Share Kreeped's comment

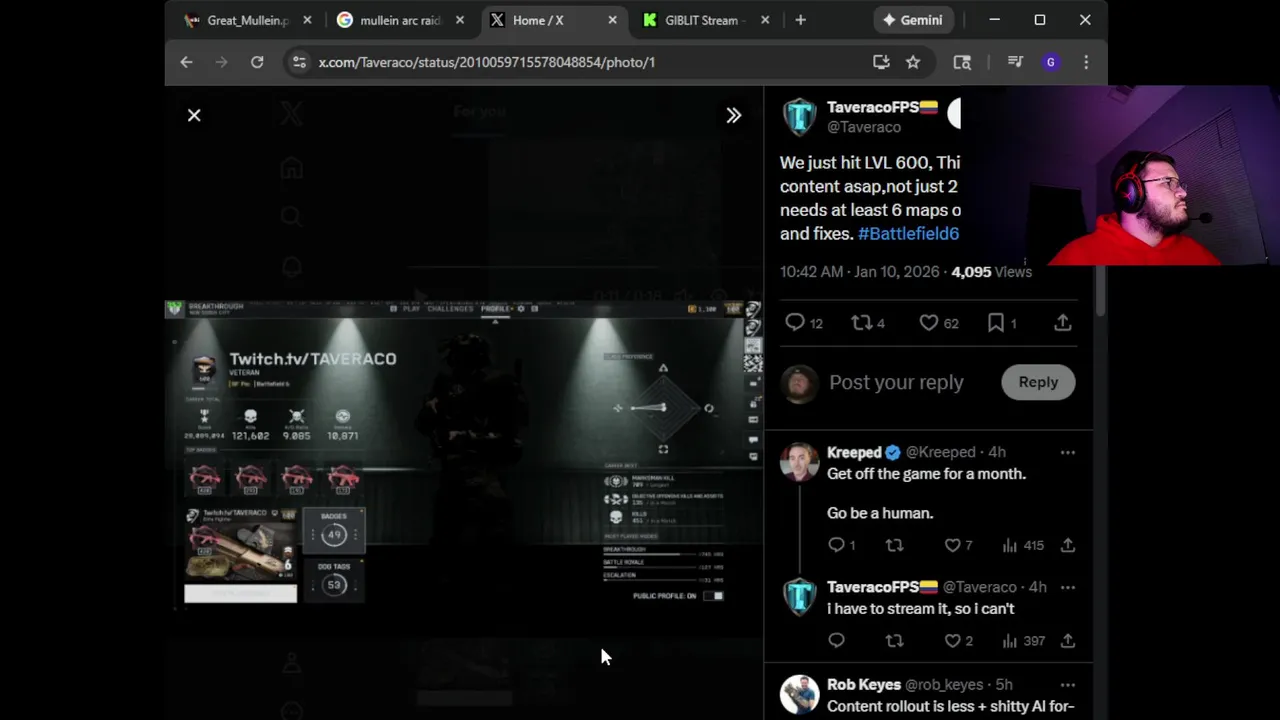pyautogui.click(x=1067, y=545)
